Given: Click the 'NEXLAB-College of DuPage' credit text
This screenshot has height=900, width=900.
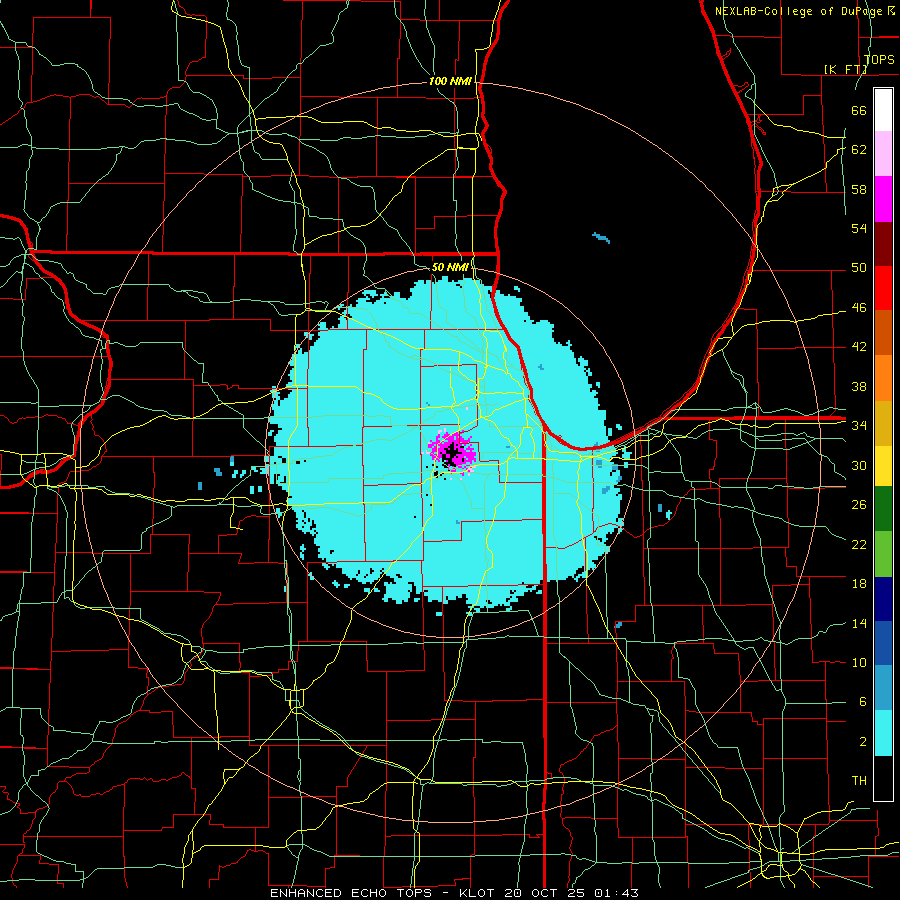Looking at the screenshot, I should [x=800, y=11].
